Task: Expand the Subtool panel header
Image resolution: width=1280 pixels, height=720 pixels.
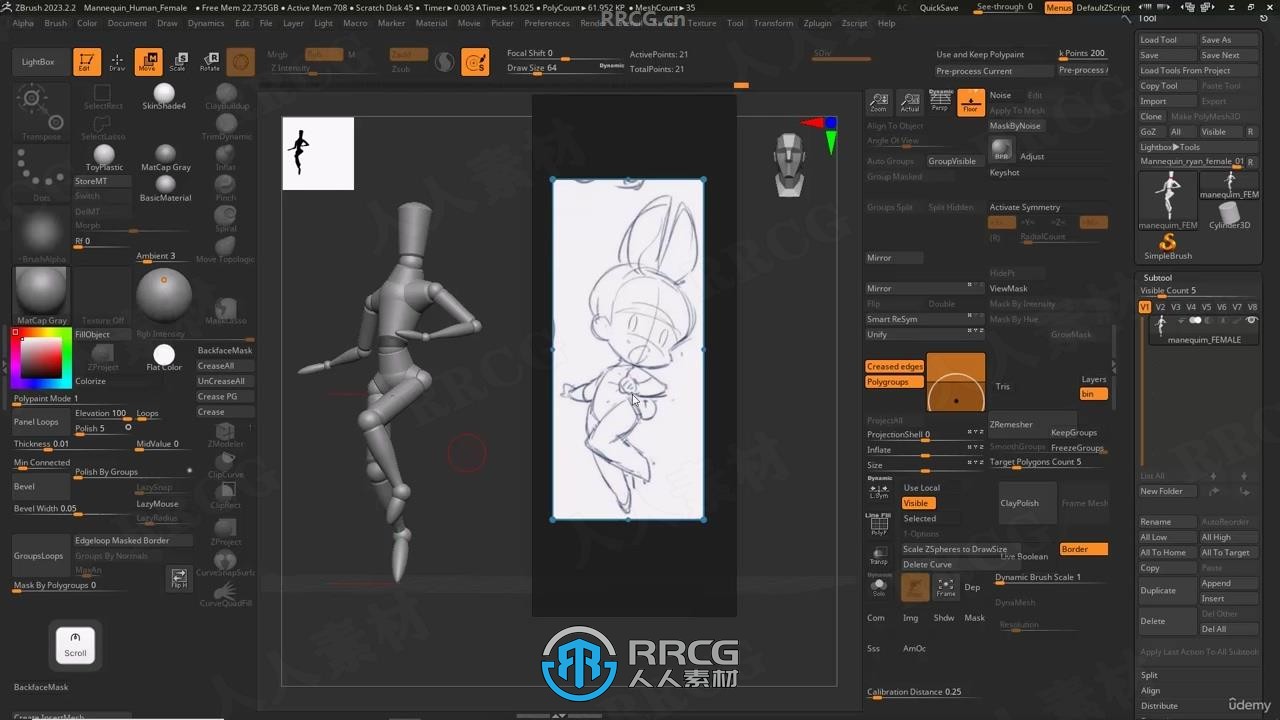Action: (1158, 278)
